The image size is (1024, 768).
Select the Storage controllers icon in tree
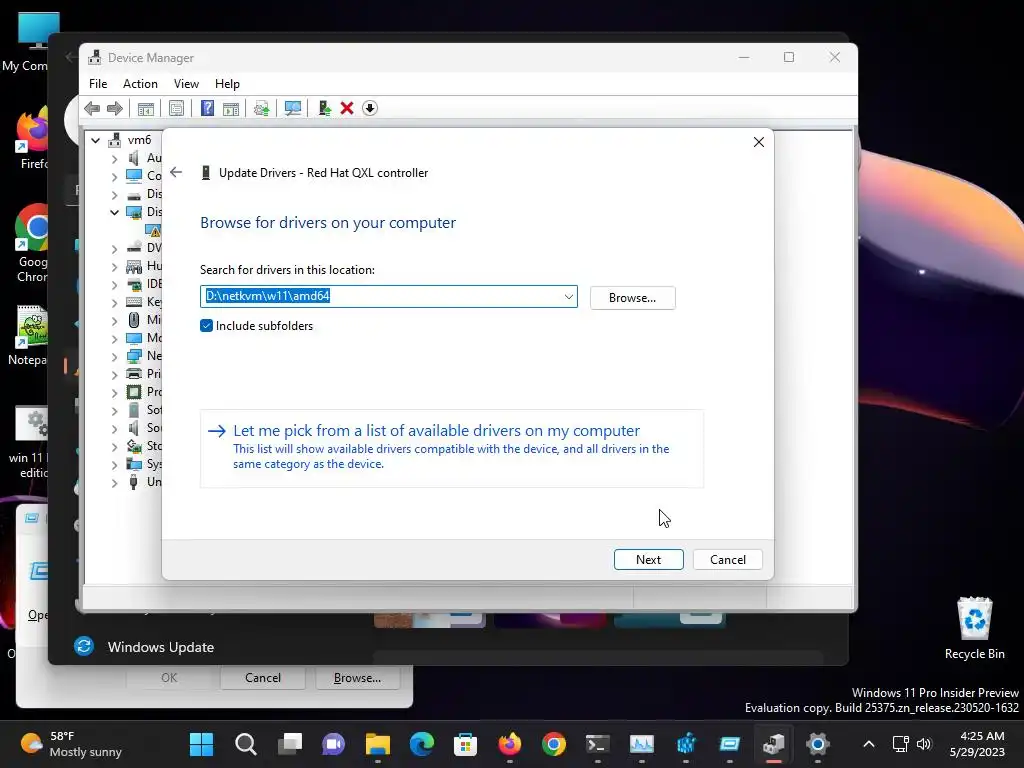coord(134,446)
